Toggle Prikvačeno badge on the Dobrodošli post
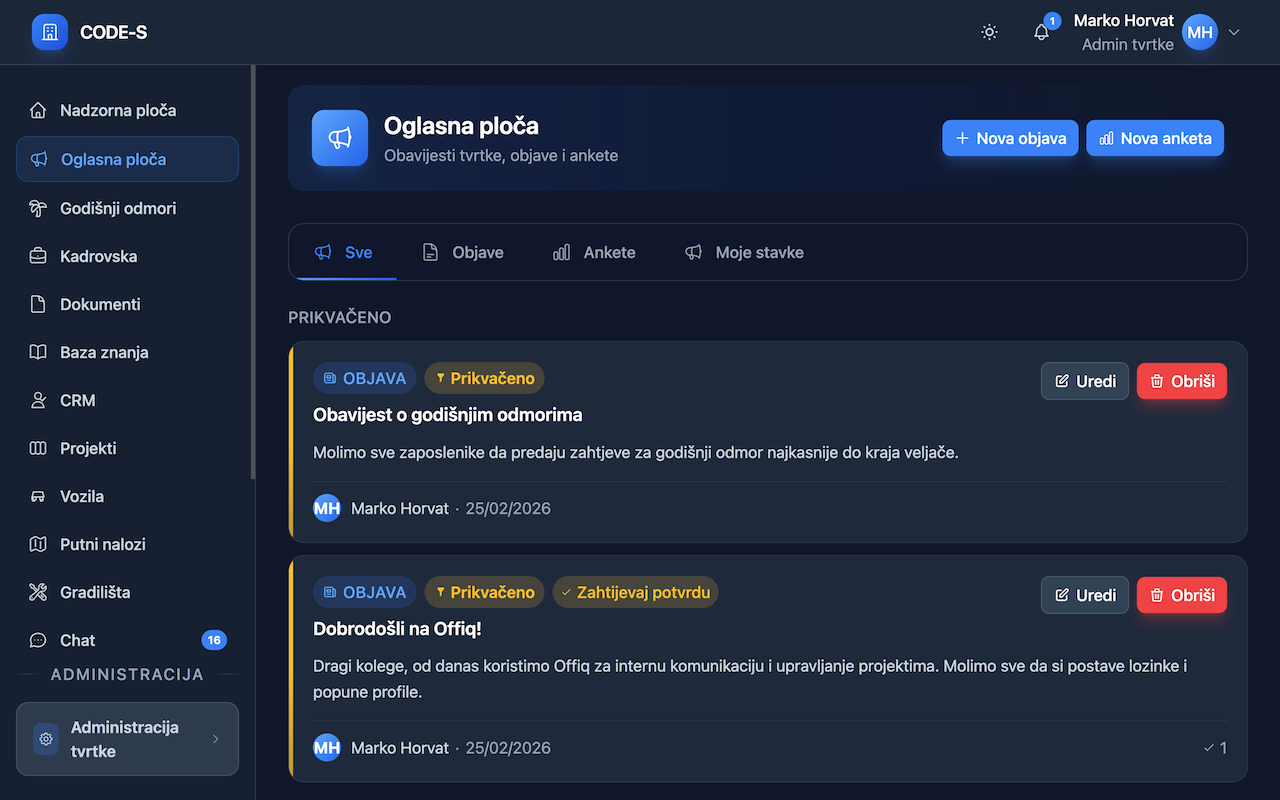 pos(484,592)
